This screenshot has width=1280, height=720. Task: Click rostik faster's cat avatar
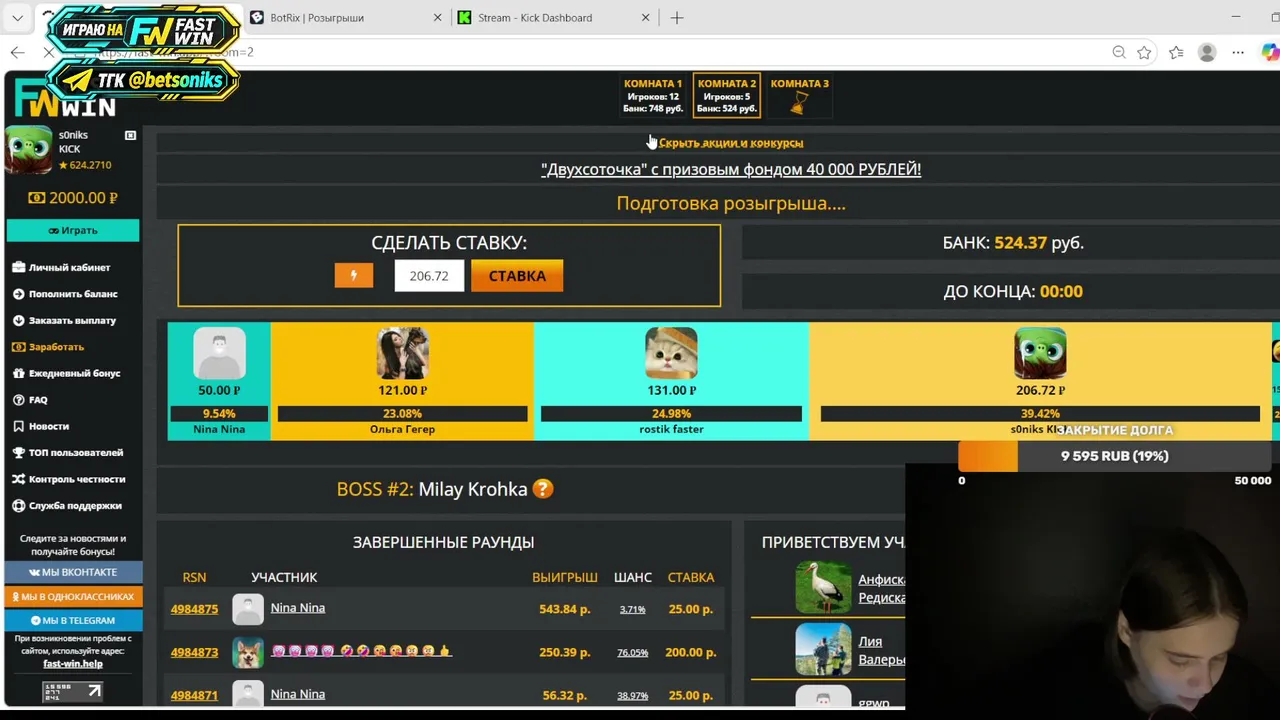coord(671,353)
